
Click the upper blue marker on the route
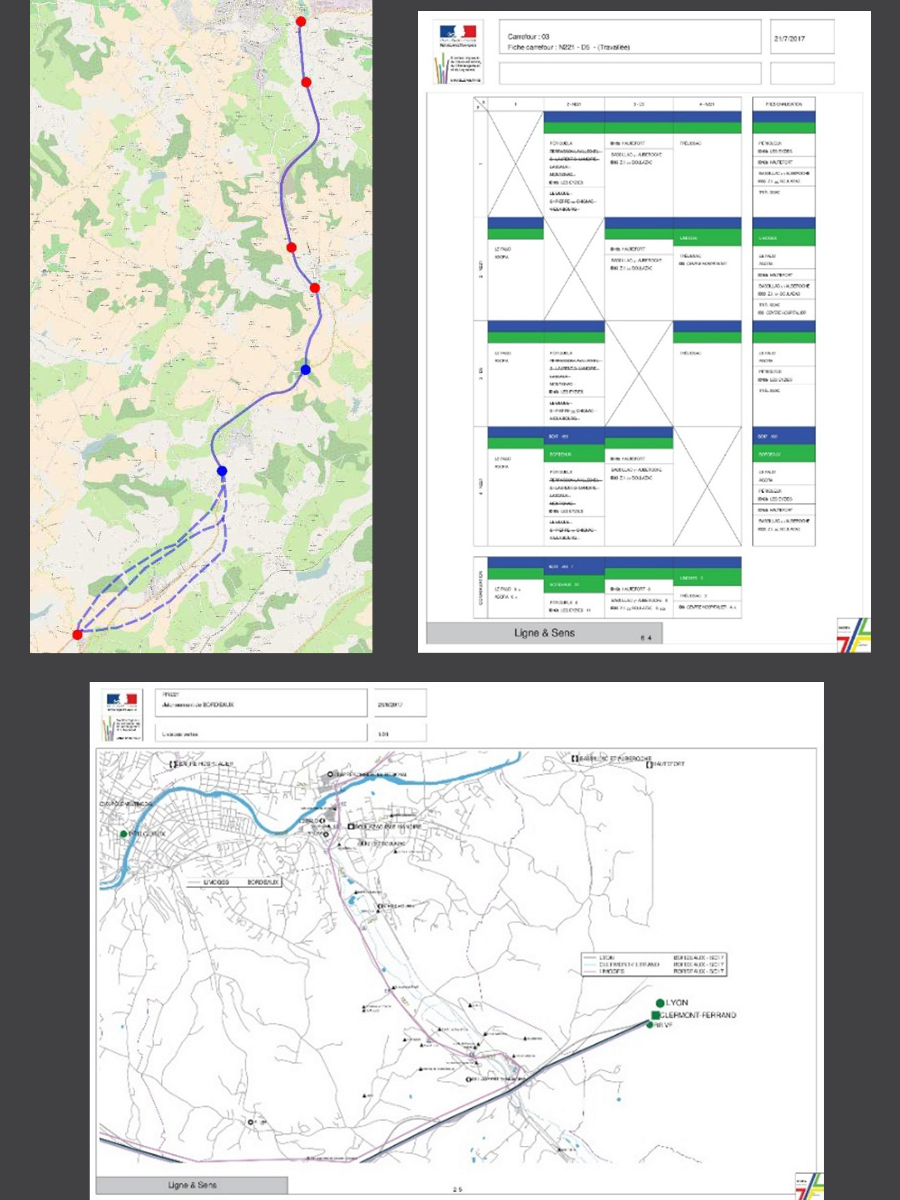tap(306, 370)
